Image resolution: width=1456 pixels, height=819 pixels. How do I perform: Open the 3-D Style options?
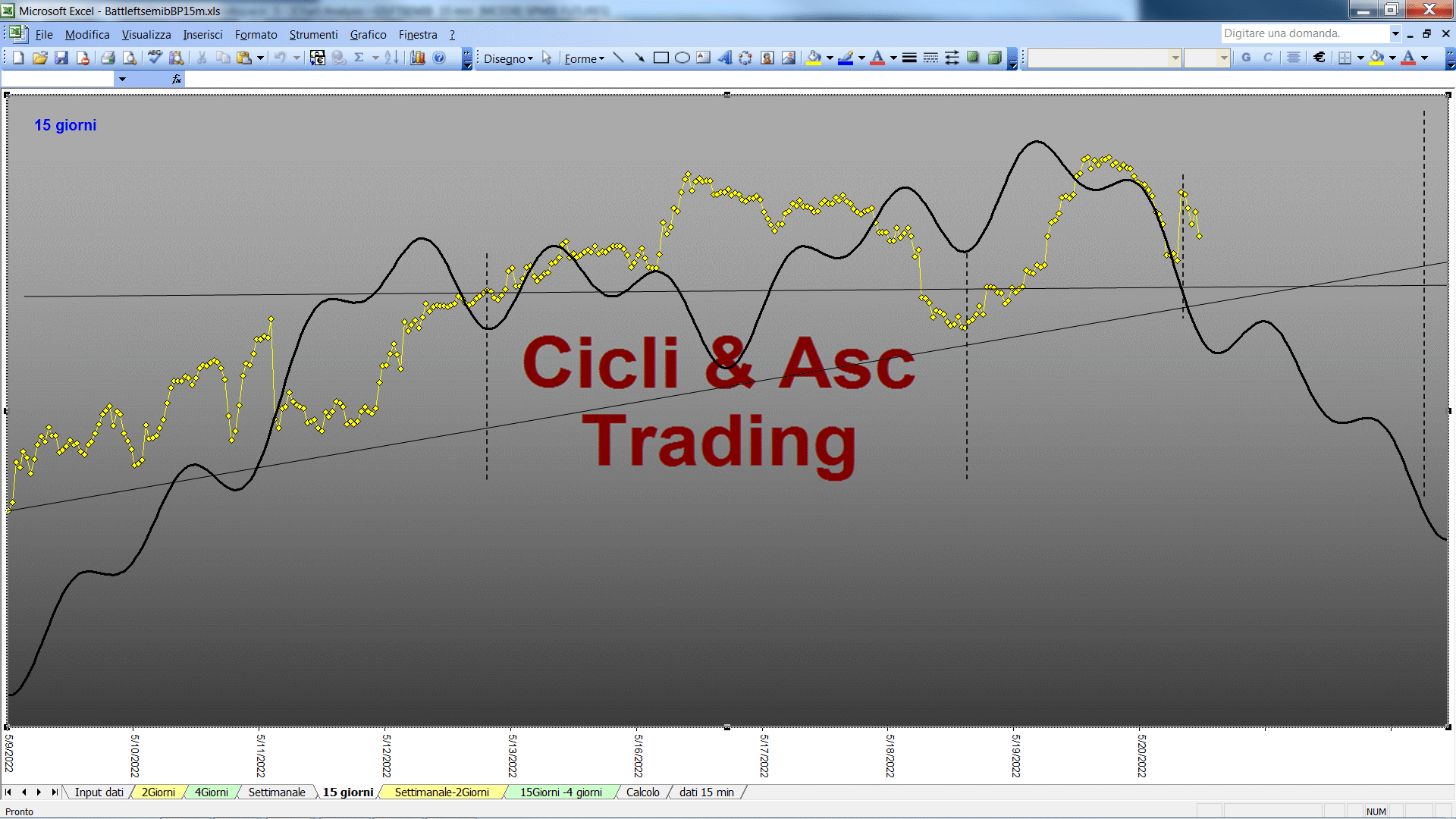[994, 58]
